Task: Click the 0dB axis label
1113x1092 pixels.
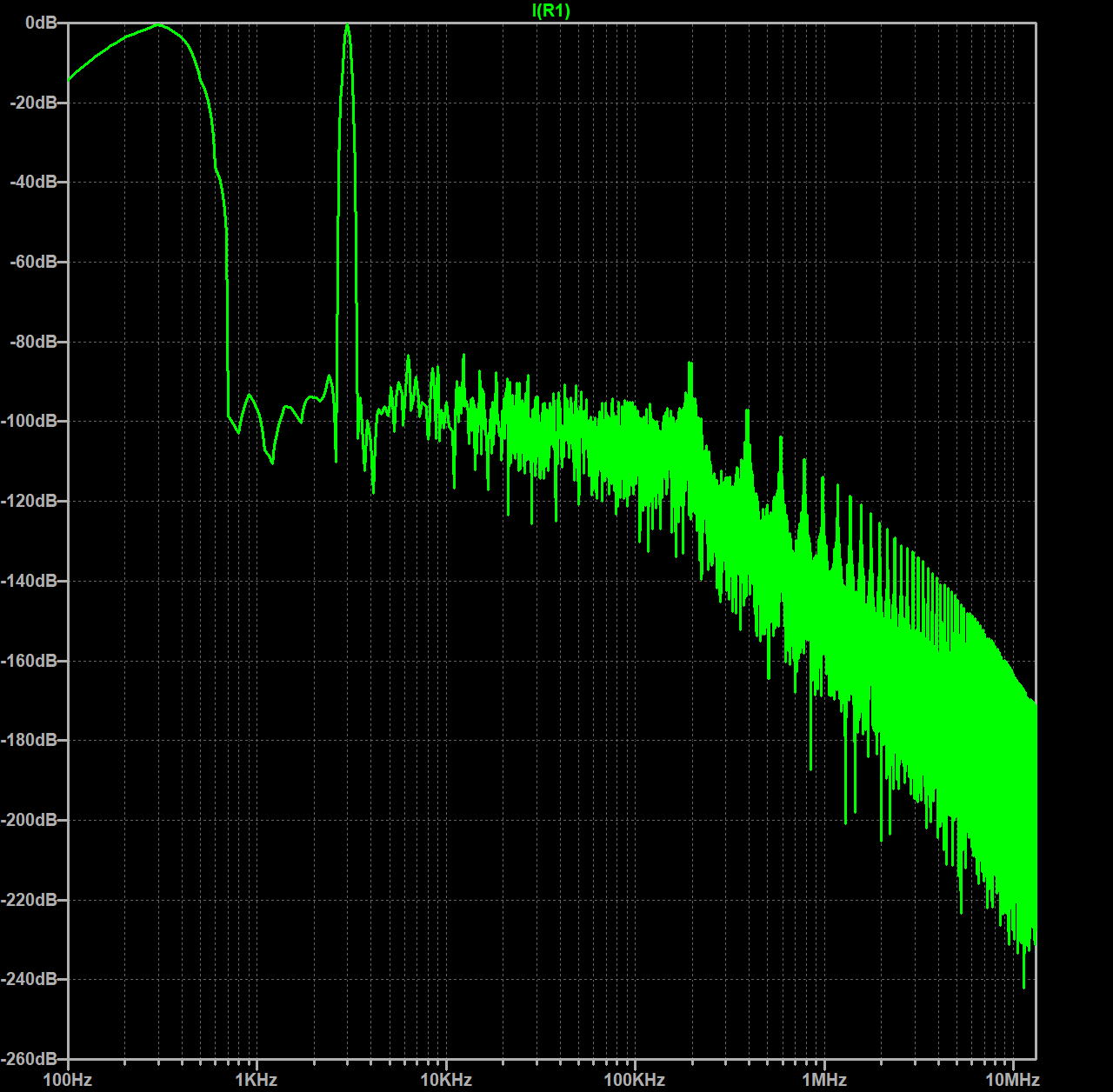Action: click(41, 23)
